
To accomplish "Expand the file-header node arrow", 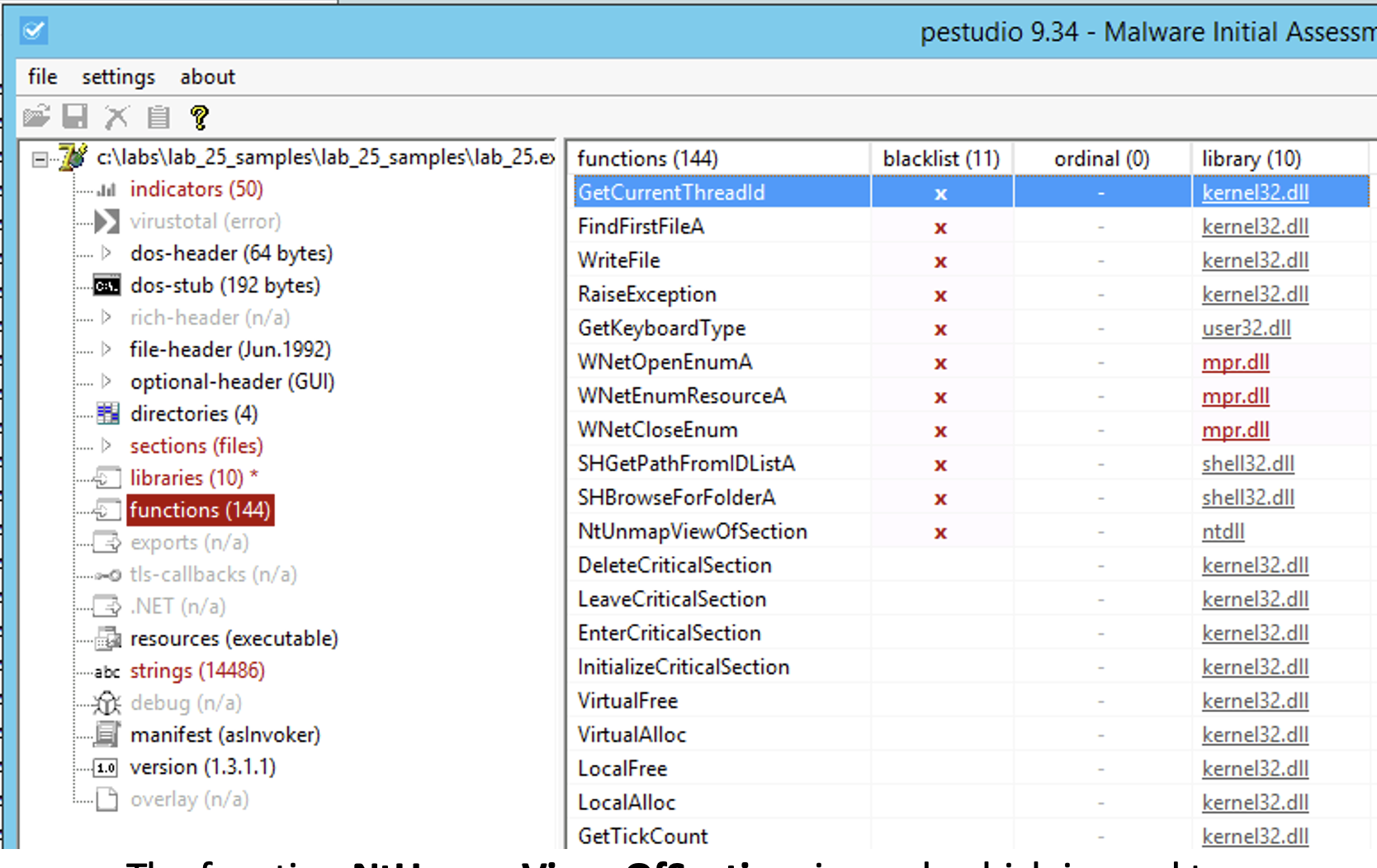I will 106,349.
